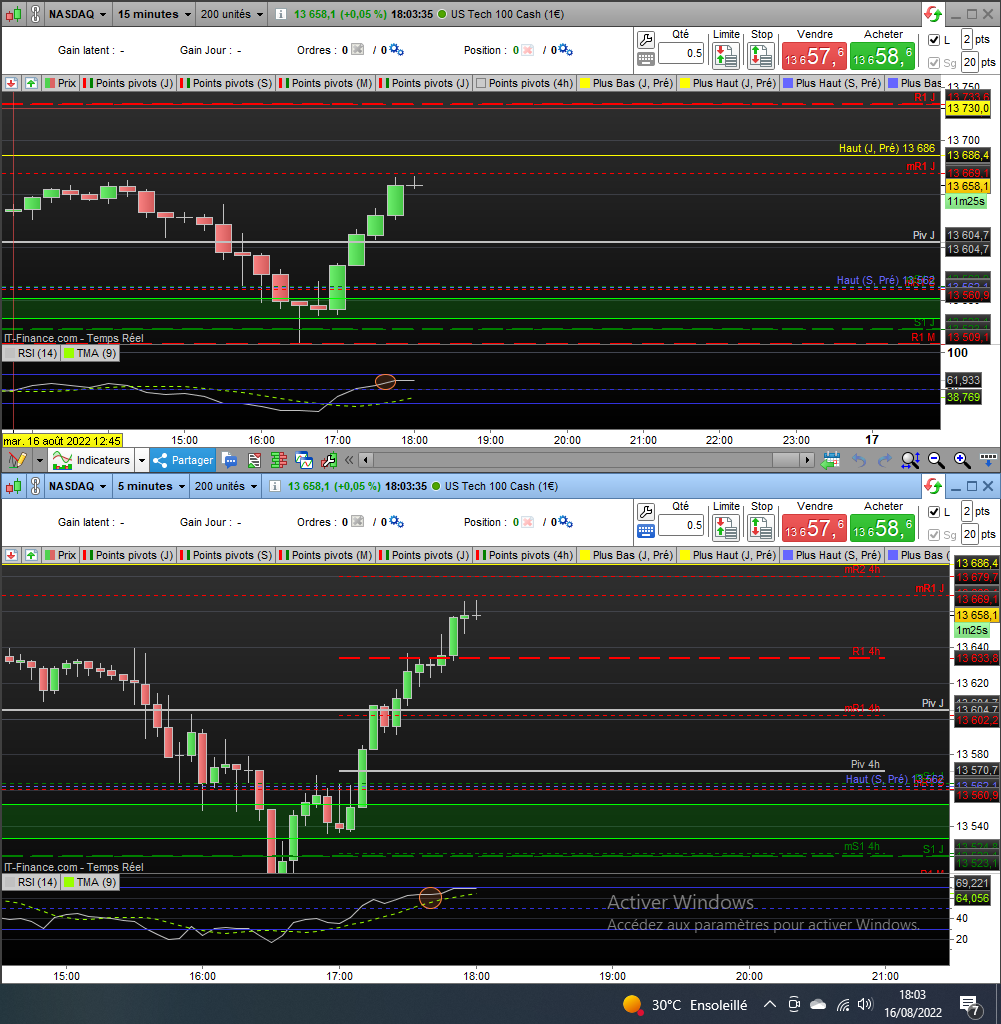
Task: Click chain link icon in 5 minutes chart
Action: 36,486
